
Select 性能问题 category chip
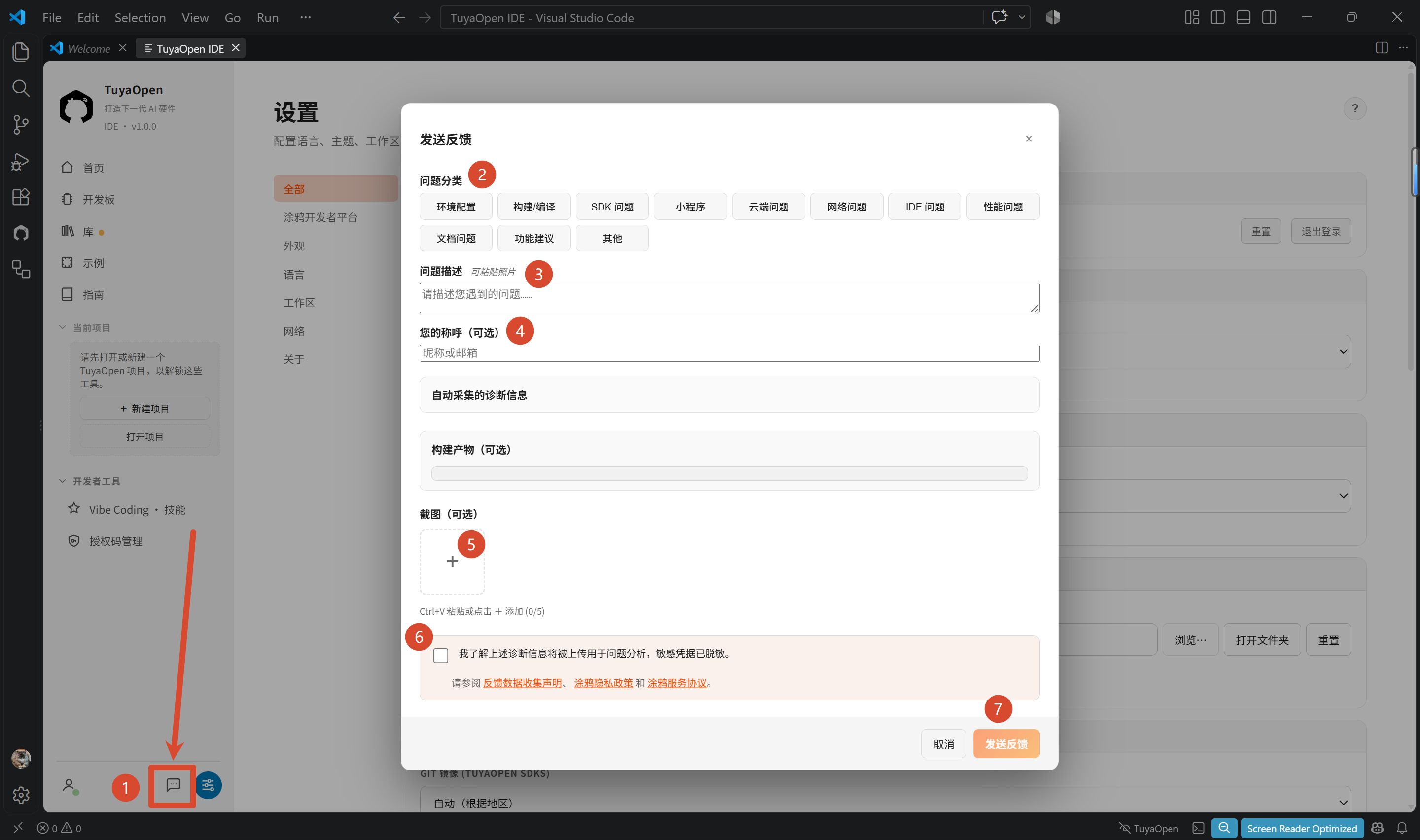(1002, 207)
